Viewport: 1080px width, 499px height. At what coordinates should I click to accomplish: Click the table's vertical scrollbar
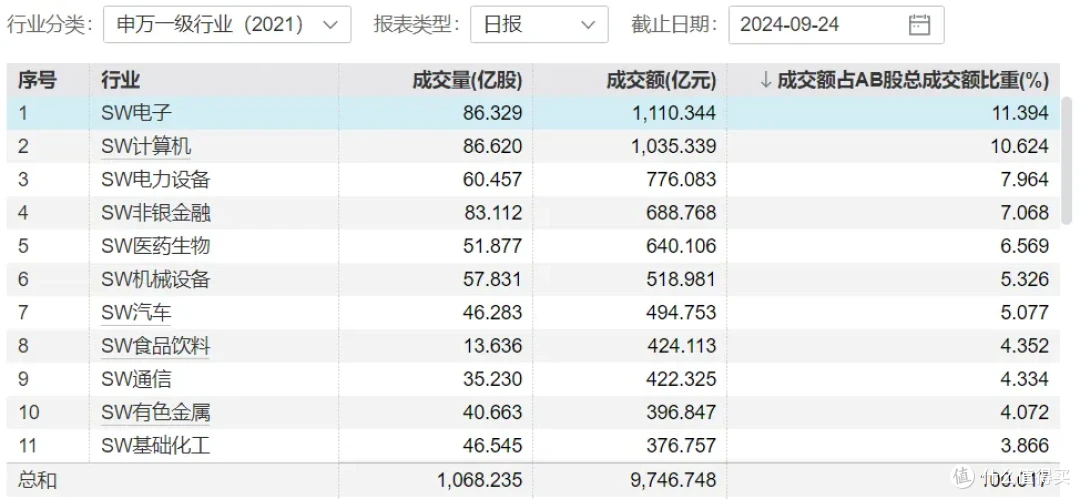coord(1066,160)
